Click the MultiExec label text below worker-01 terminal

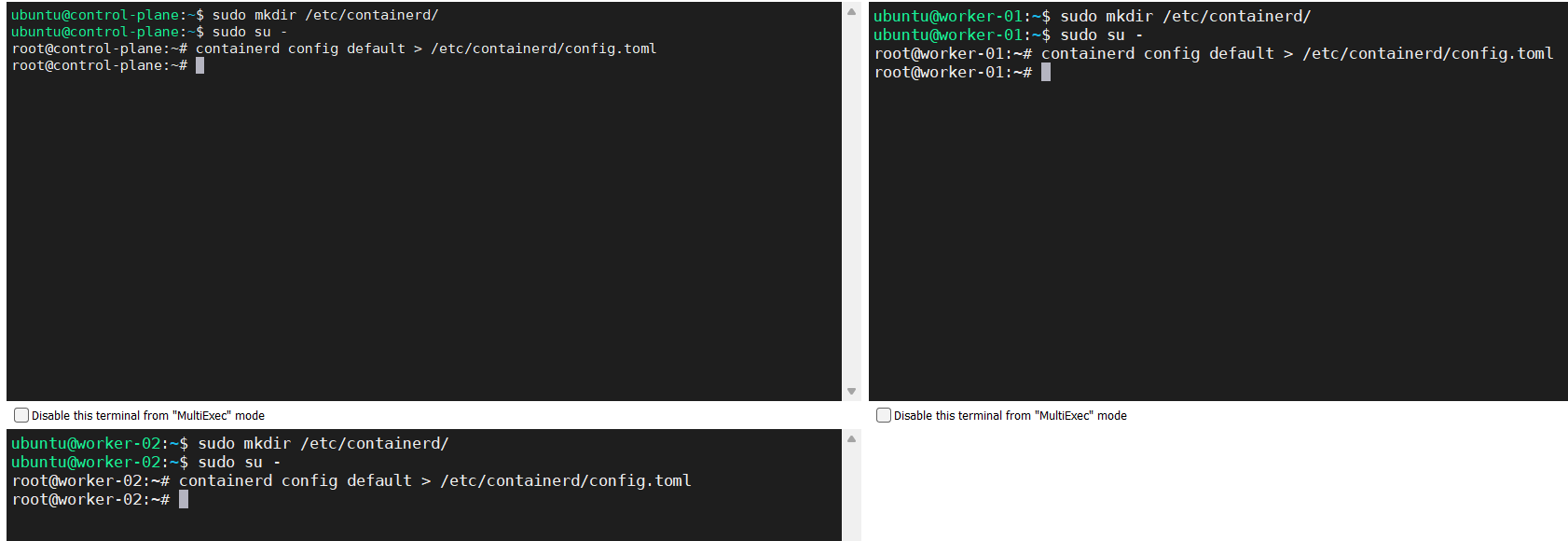(1011, 416)
